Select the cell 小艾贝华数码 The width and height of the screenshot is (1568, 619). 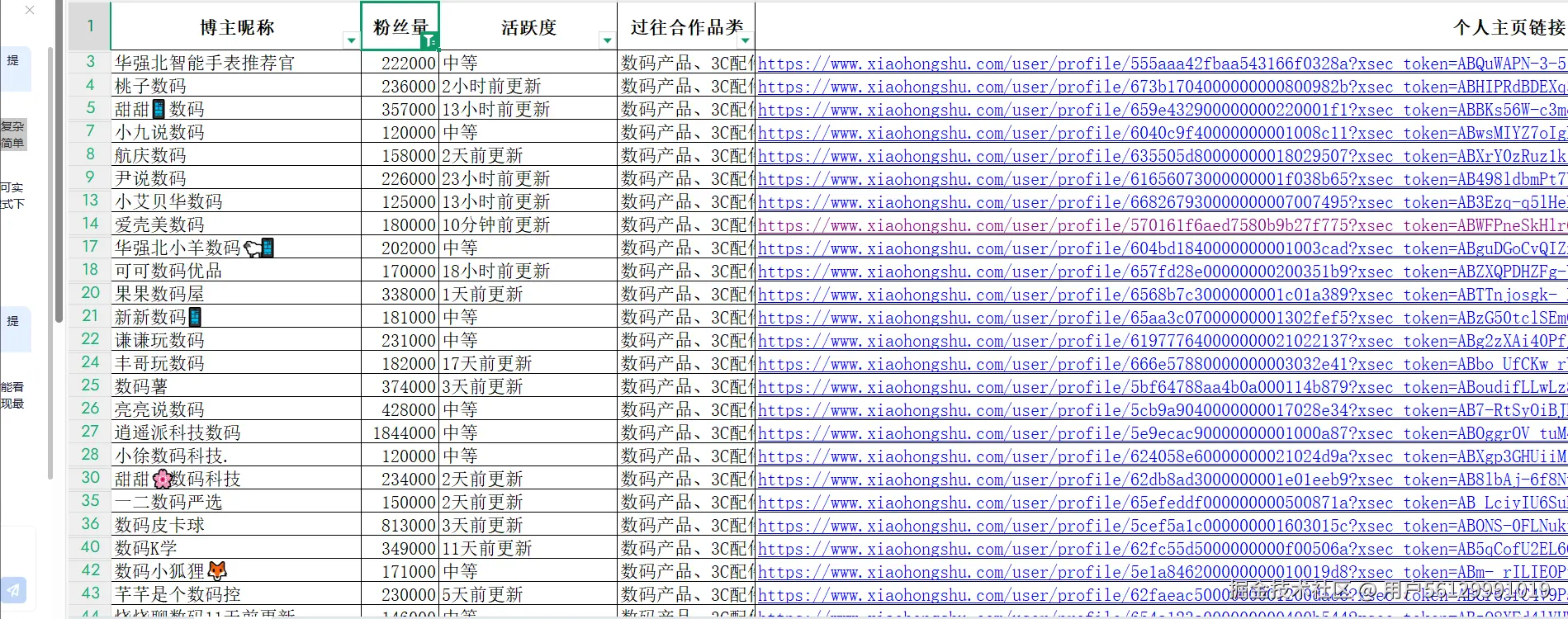tap(235, 201)
